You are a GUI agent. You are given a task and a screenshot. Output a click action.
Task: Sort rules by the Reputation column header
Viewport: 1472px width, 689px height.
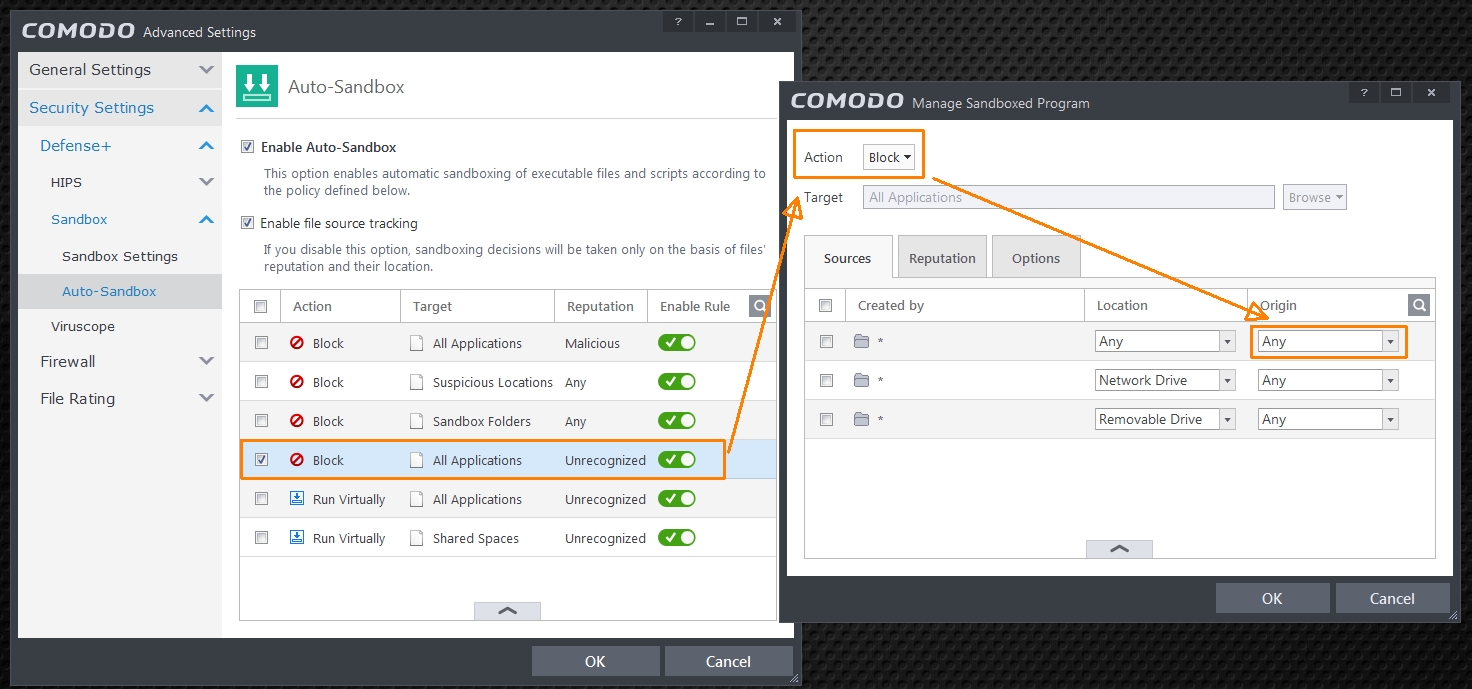point(600,306)
